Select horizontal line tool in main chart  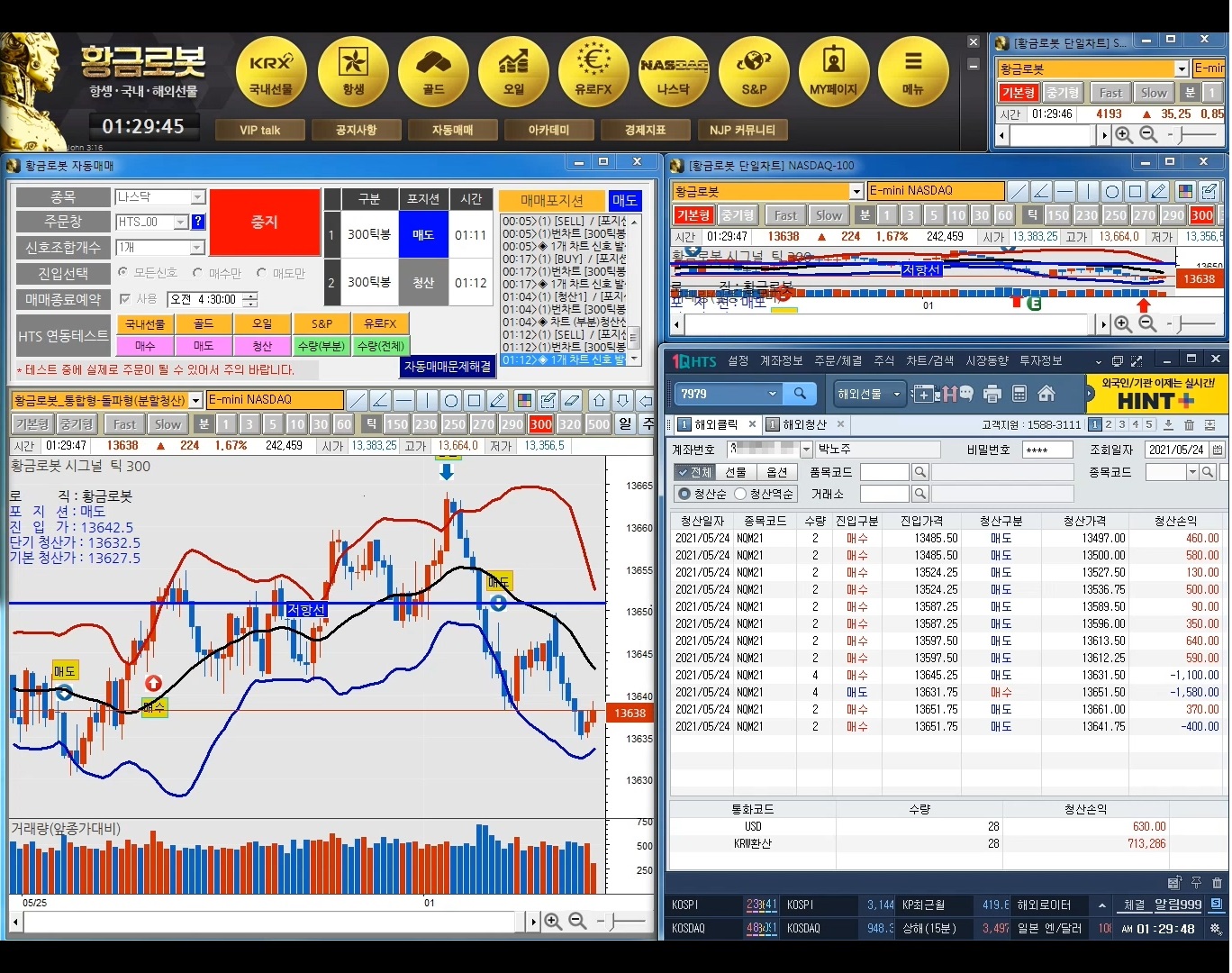click(403, 400)
